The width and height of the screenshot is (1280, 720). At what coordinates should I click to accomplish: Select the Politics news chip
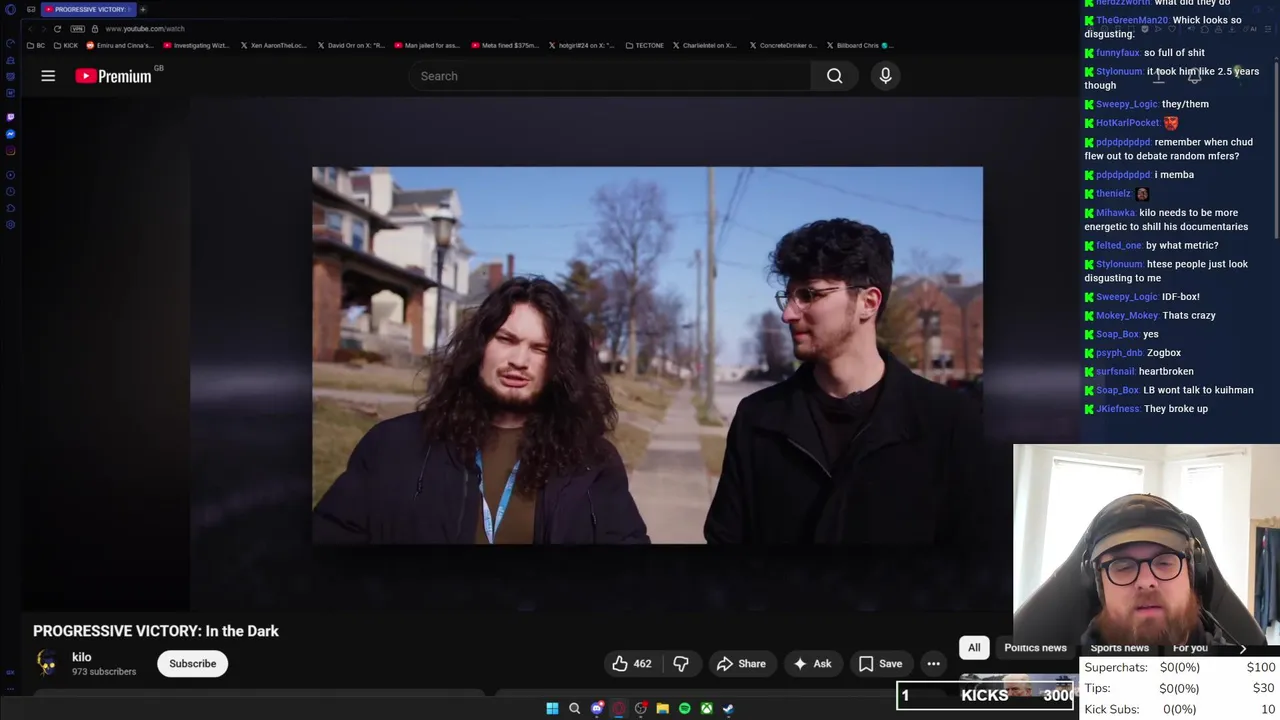coord(1035,648)
